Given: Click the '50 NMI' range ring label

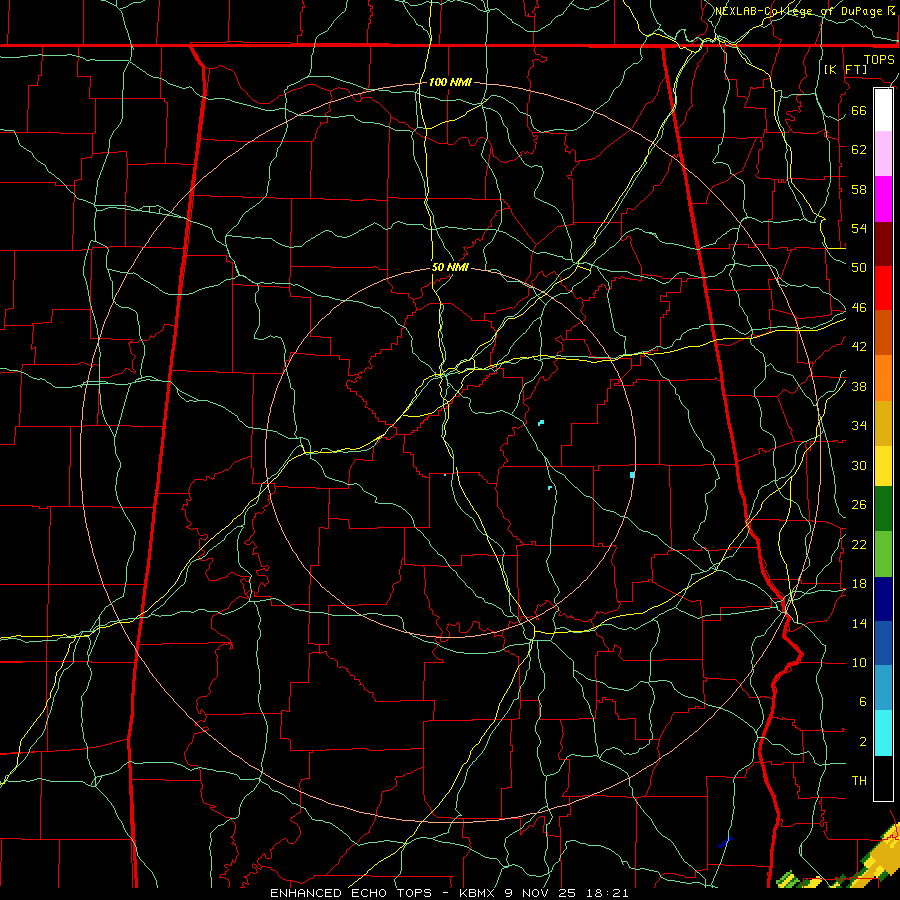Looking at the screenshot, I should tap(450, 267).
